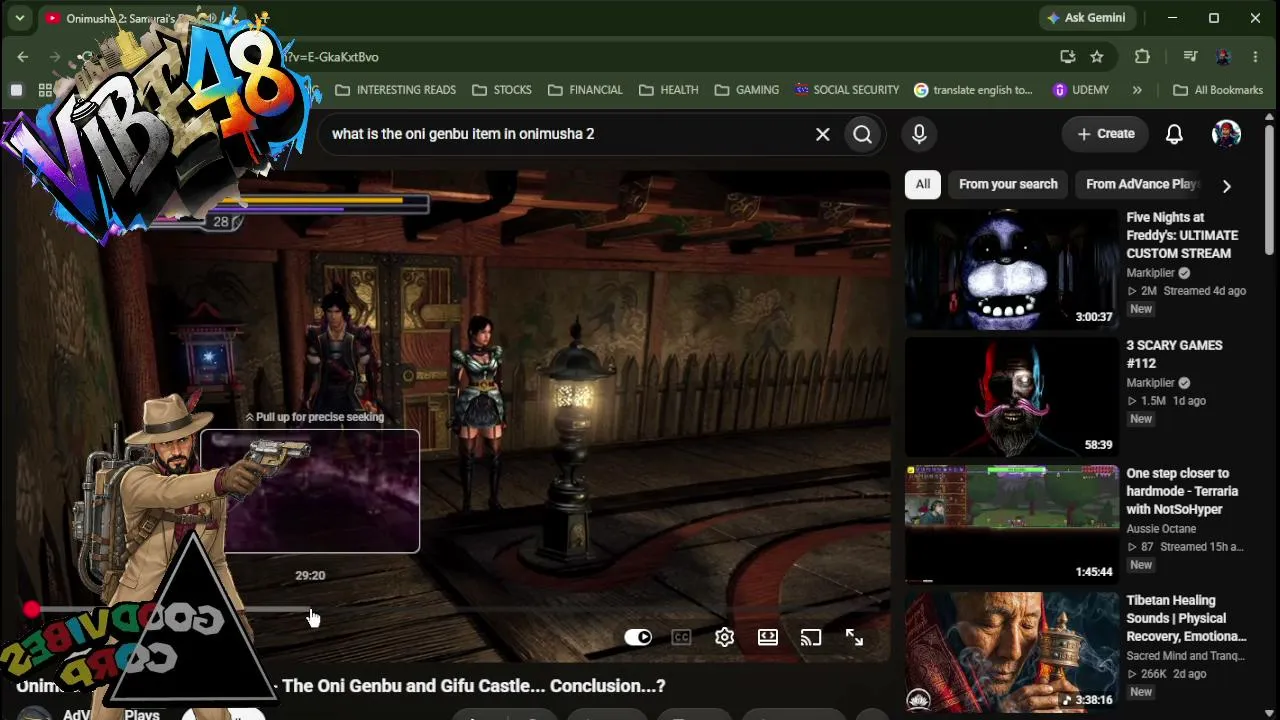Open the Markiplier channel under 3 SCARY GAMES
This screenshot has height=720, width=1280.
(1150, 383)
